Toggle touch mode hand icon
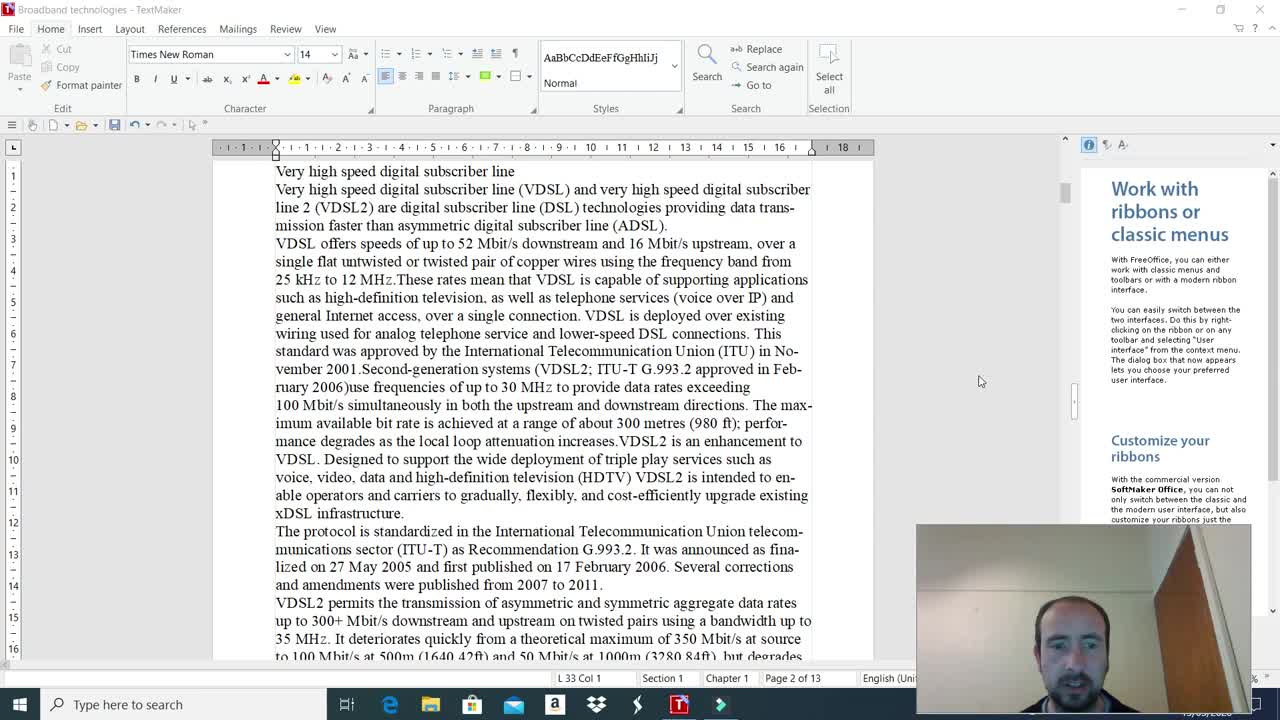Screen dimensions: 1280x720 coord(32,125)
